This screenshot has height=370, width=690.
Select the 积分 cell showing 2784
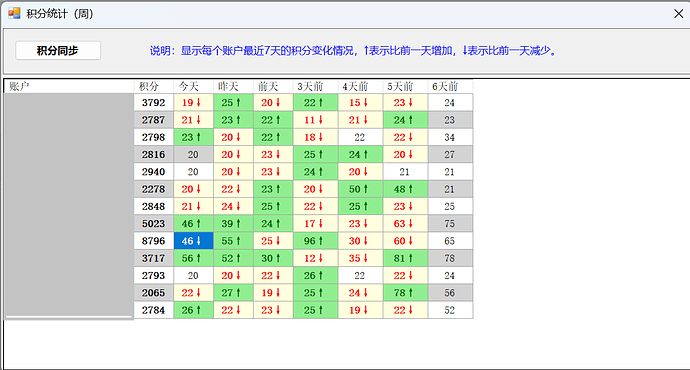pyautogui.click(x=154, y=310)
